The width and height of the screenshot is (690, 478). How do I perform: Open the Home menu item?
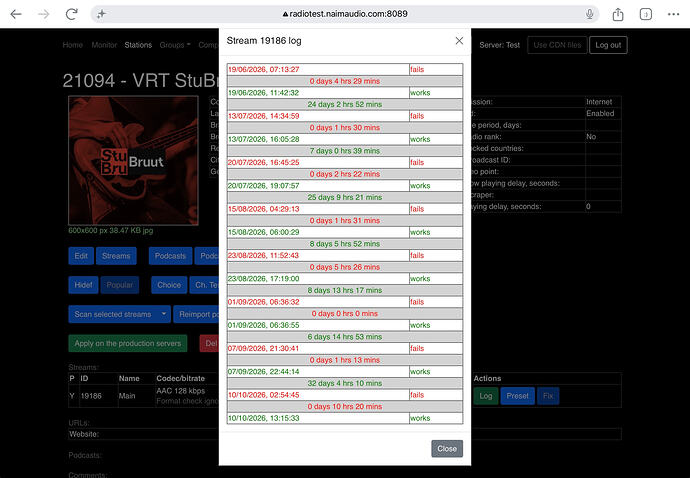click(x=73, y=45)
